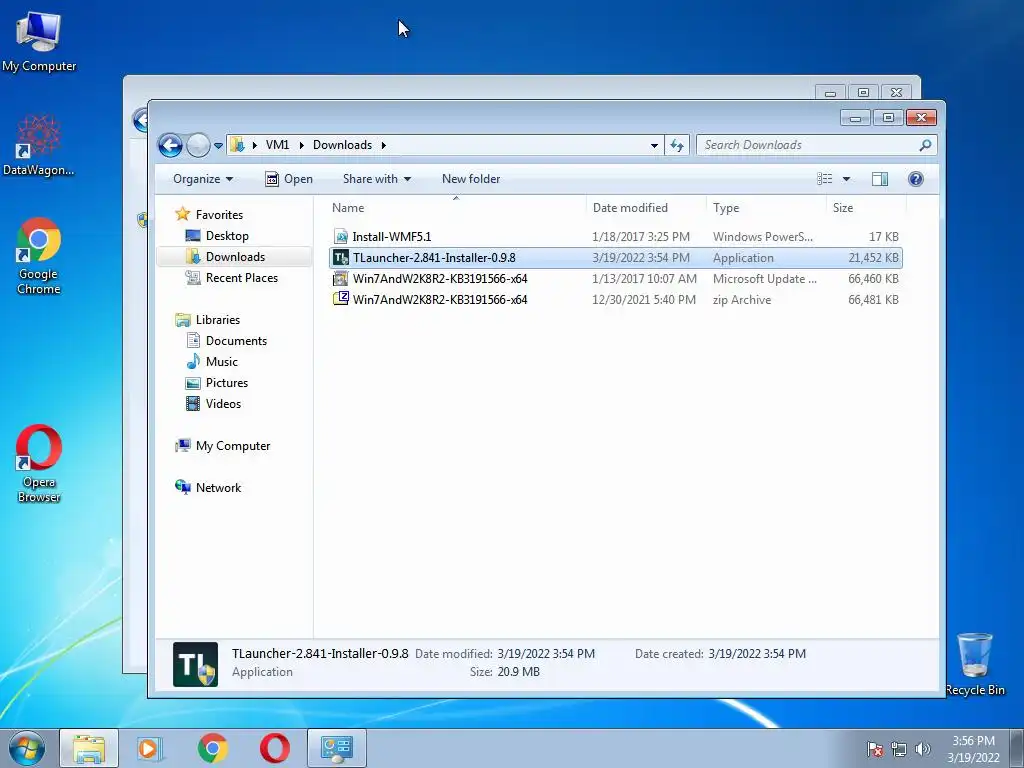
Task: Open the recent pages dropdown arrow
Action: tap(218, 146)
